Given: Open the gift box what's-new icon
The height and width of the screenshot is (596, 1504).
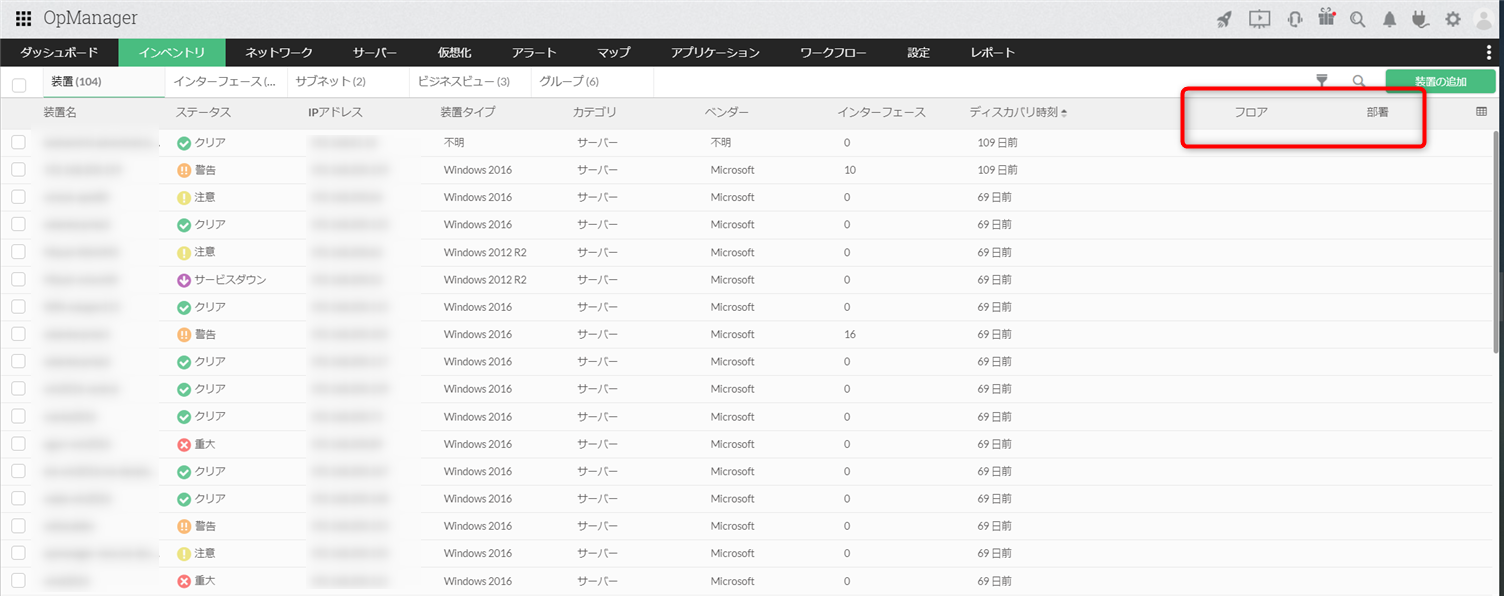Looking at the screenshot, I should point(1327,18).
